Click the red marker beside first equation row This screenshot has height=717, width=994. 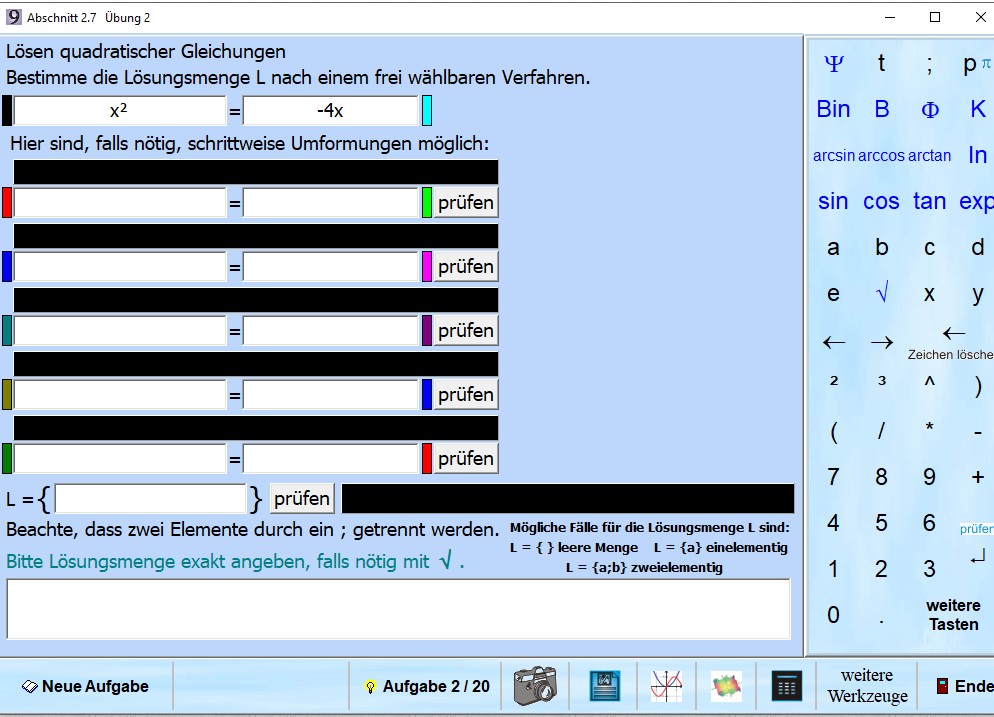(x=7, y=203)
